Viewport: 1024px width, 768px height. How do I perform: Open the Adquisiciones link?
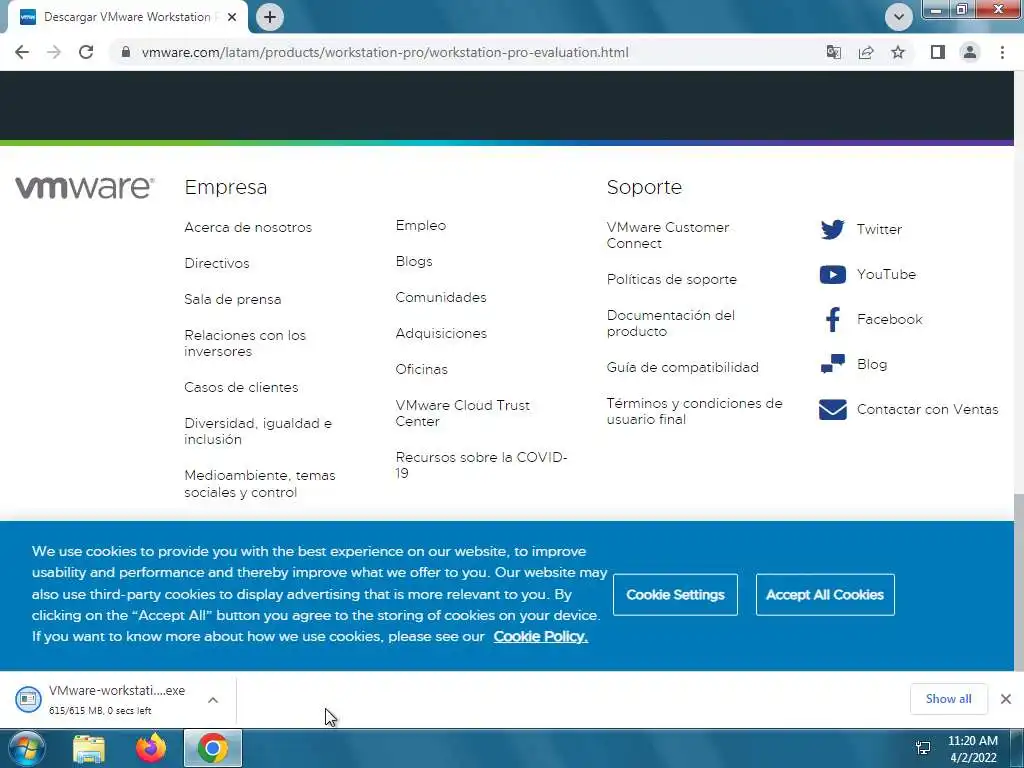pyautogui.click(x=441, y=333)
